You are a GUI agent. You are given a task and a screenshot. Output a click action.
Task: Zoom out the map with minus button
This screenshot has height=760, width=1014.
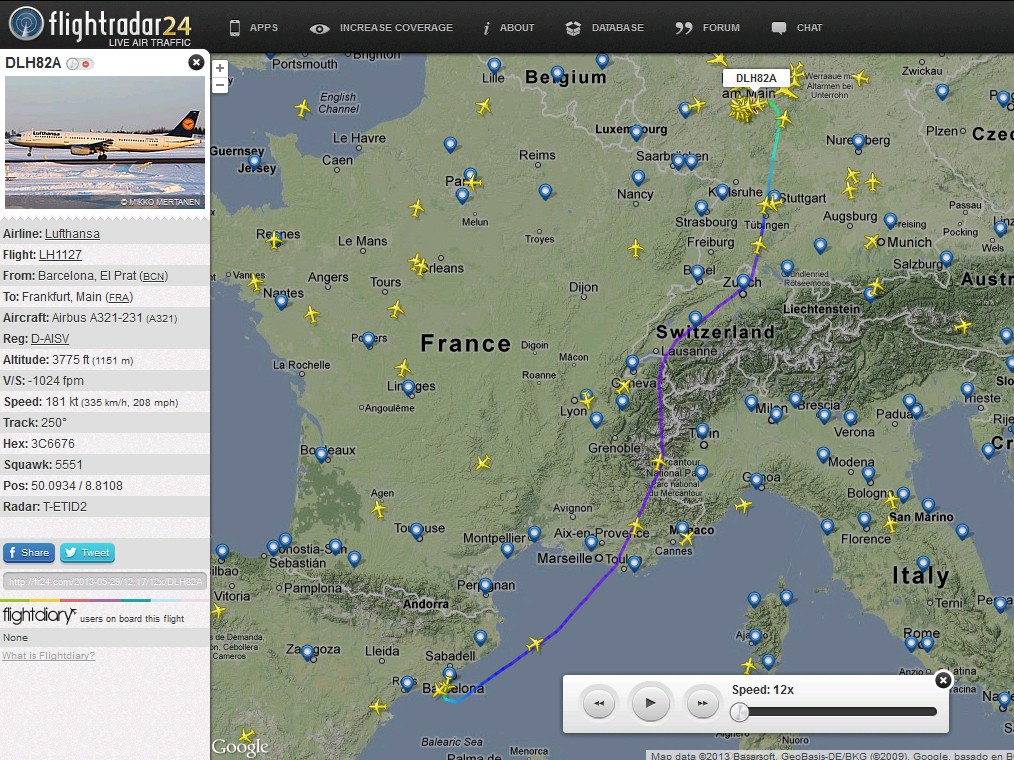tap(220, 85)
